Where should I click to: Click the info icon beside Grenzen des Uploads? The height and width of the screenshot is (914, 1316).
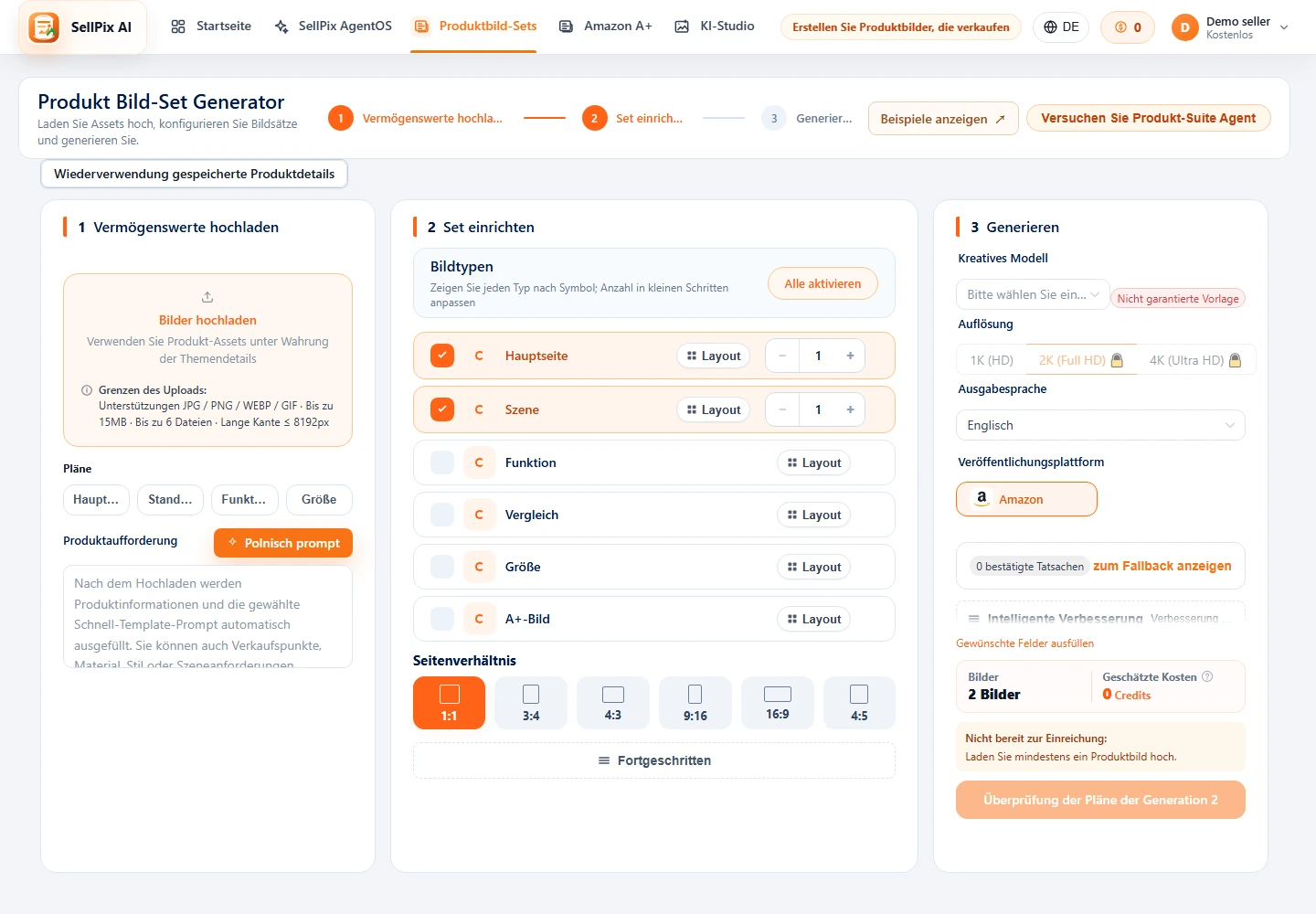coord(87,390)
